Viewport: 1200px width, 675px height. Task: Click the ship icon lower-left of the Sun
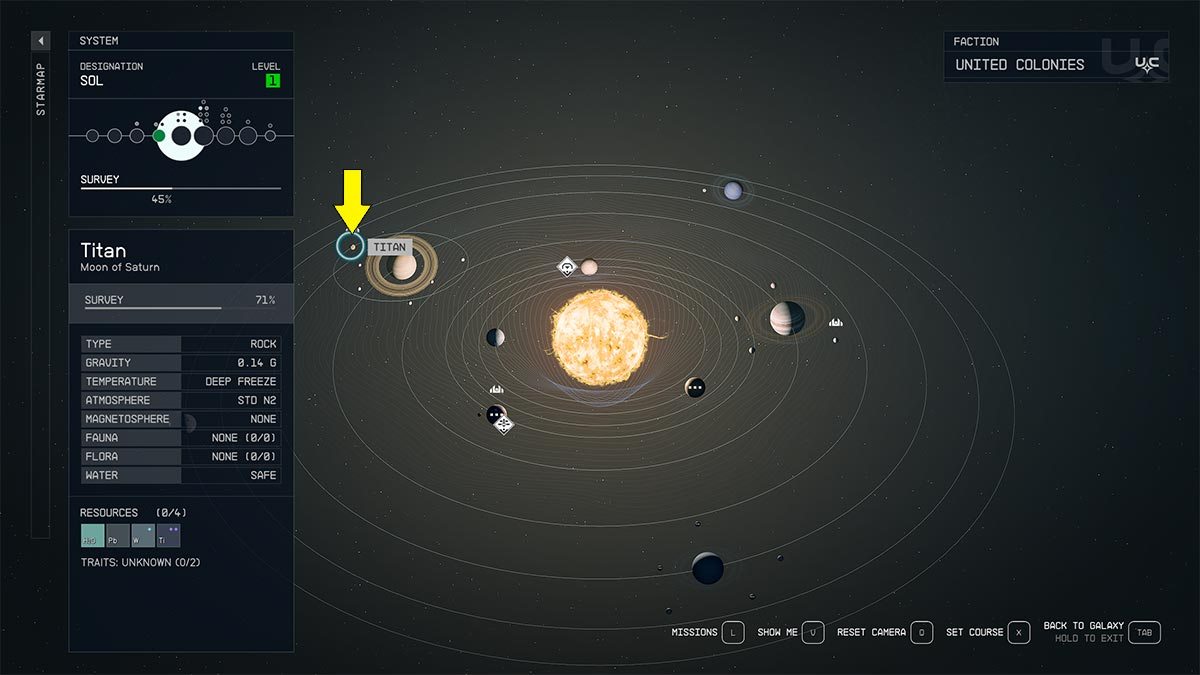click(497, 389)
